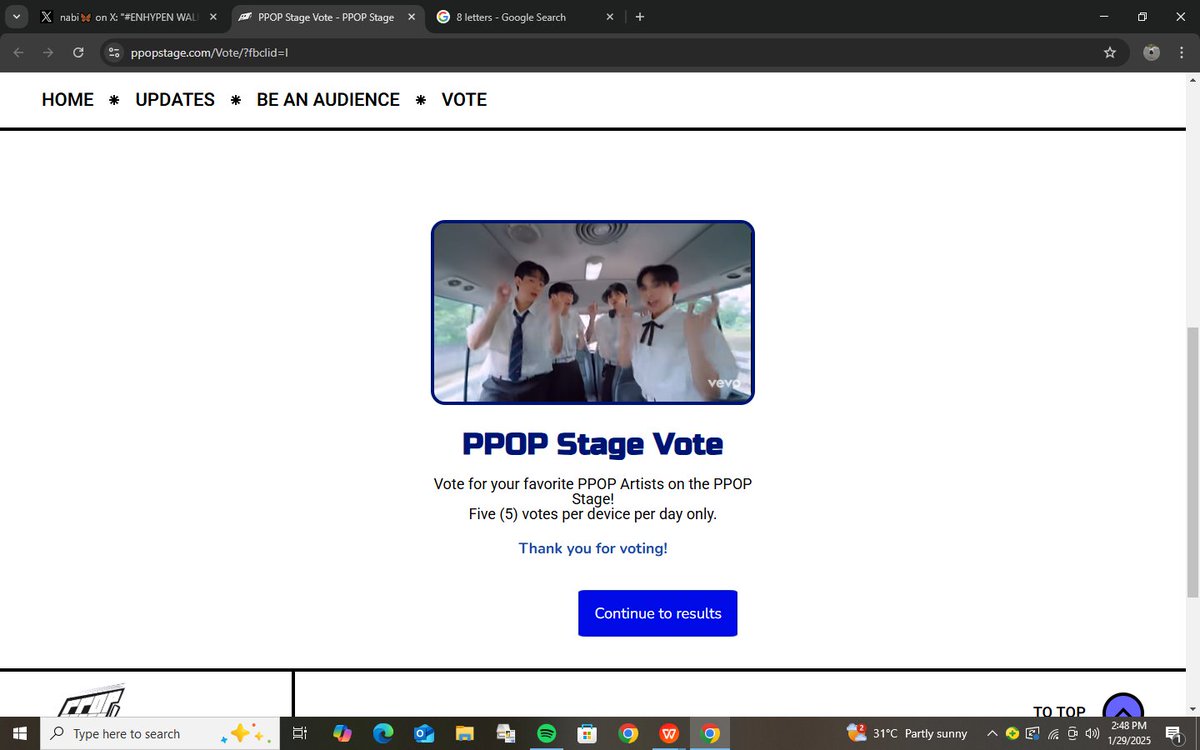The height and width of the screenshot is (750, 1200).
Task: Launch Copilot from the taskbar
Action: [342, 733]
